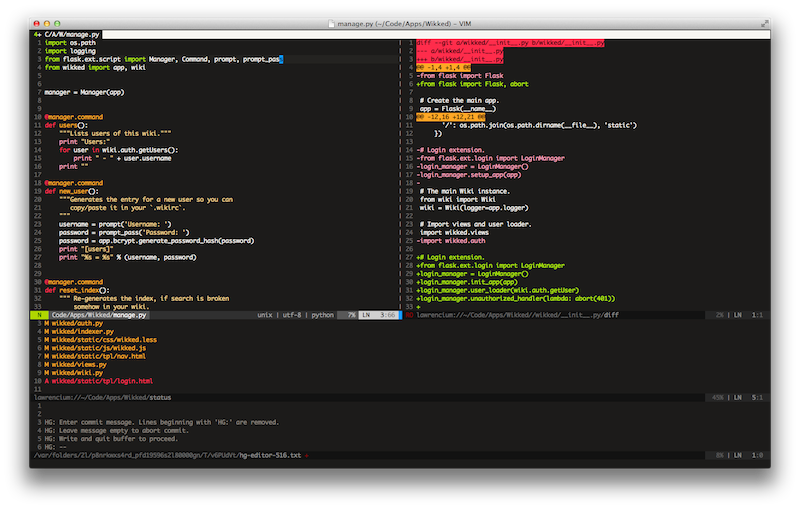Screen dimensions: 800x509
Task: Click the 1:0 position in commit window
Action: point(757,455)
